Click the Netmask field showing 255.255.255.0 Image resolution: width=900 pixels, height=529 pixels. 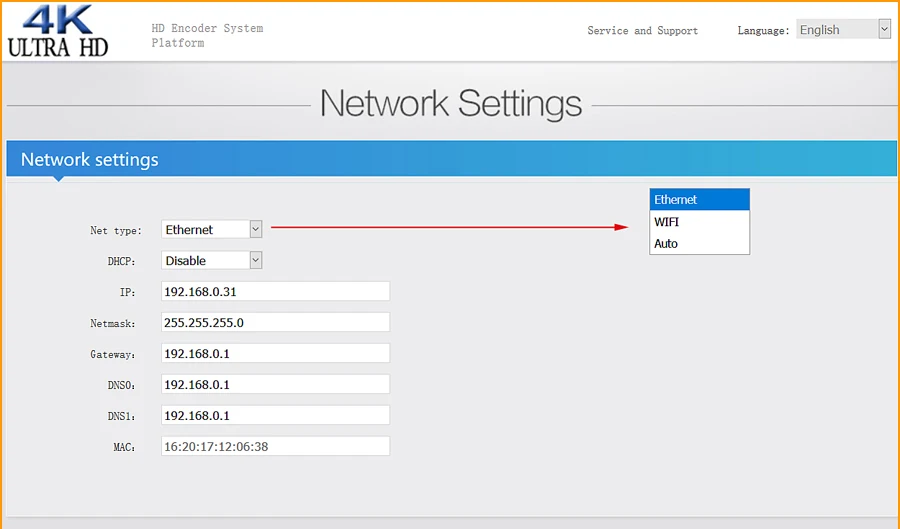coord(276,322)
